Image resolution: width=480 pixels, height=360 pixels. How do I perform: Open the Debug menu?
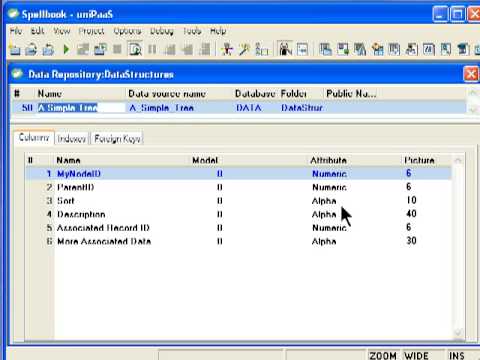pyautogui.click(x=162, y=31)
